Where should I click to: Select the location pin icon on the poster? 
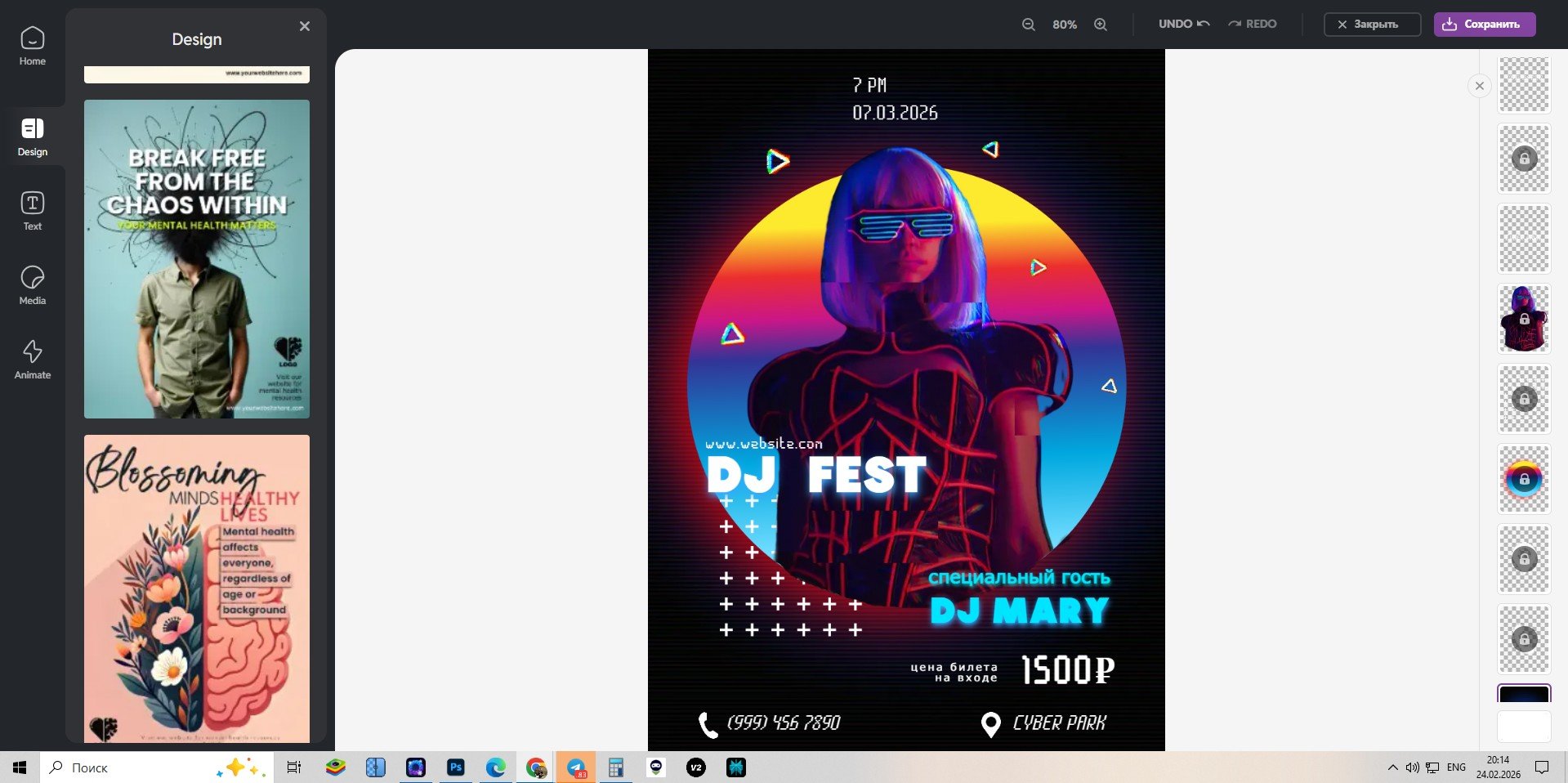click(x=990, y=724)
